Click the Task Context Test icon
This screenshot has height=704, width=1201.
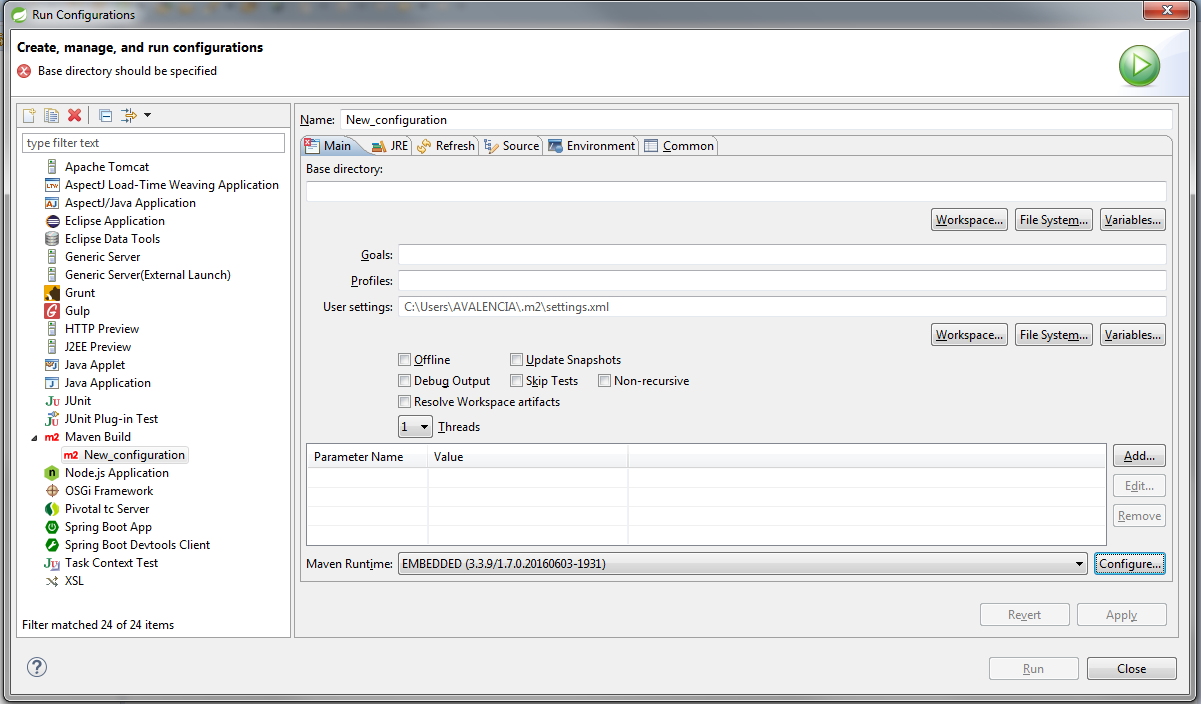click(x=53, y=563)
